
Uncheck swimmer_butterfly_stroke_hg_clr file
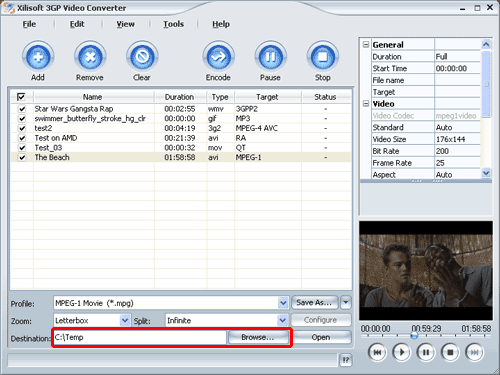(22, 118)
